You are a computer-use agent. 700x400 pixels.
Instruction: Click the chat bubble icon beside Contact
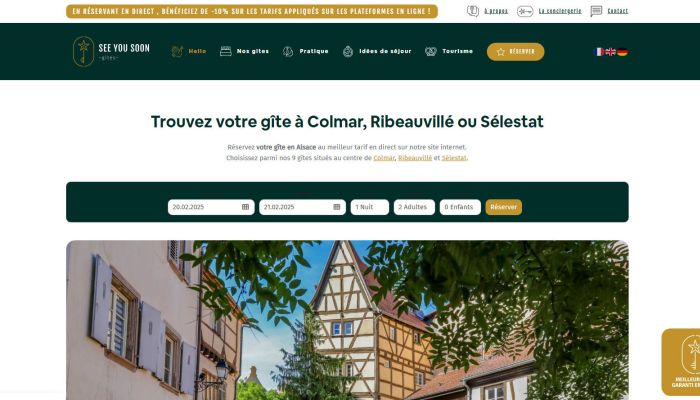[x=596, y=11]
